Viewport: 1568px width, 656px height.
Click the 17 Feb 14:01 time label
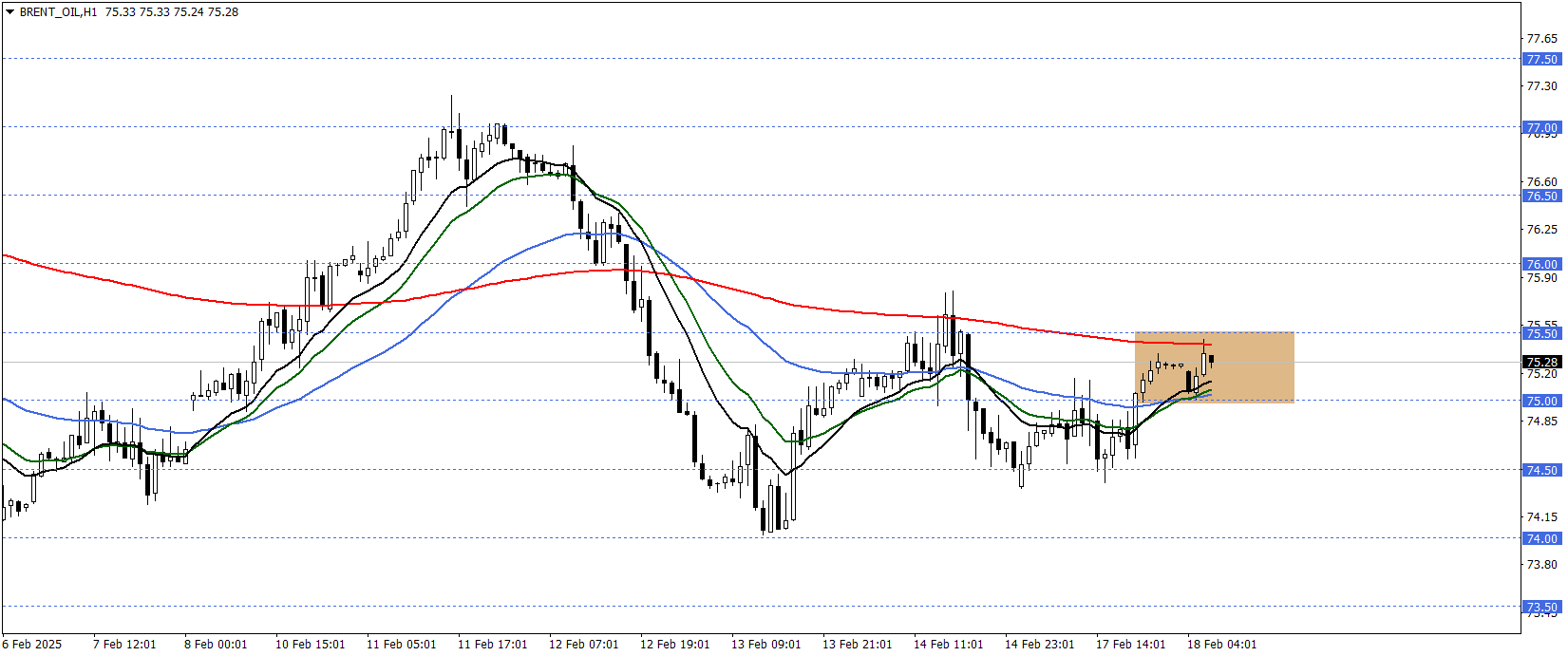point(1131,644)
